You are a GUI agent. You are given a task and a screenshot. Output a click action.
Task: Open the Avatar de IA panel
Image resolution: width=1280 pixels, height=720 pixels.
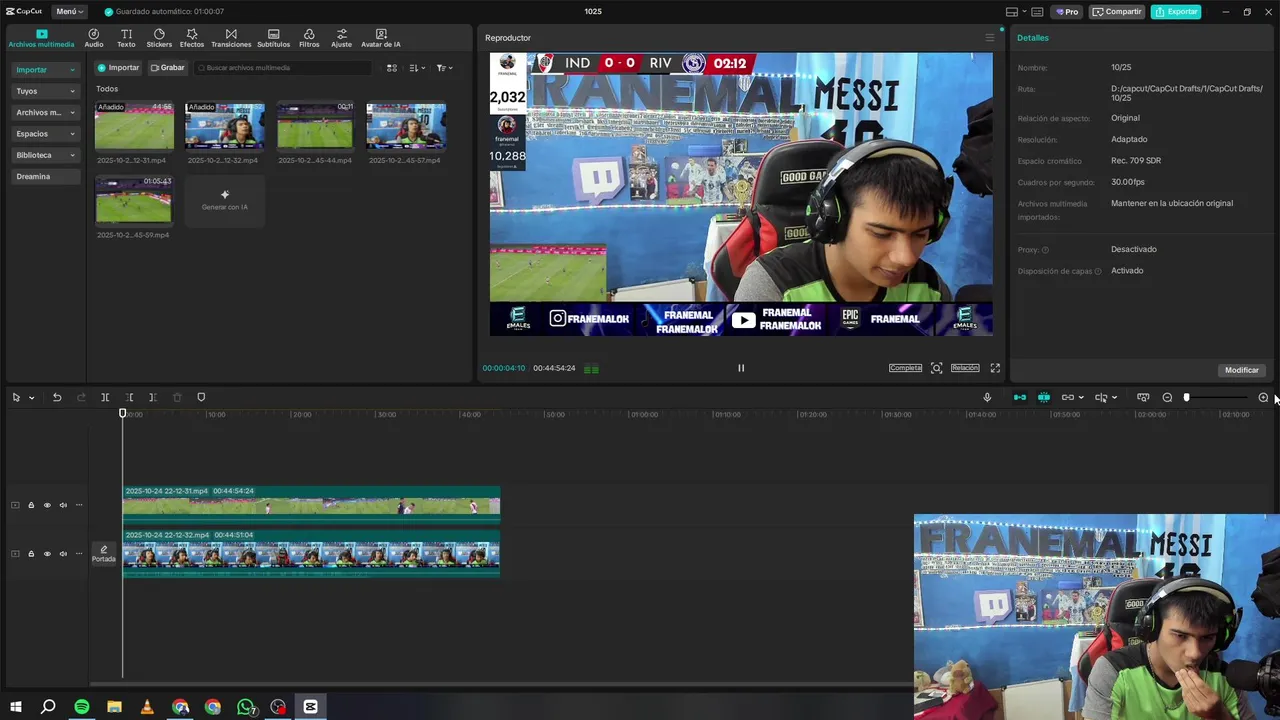coord(381,38)
